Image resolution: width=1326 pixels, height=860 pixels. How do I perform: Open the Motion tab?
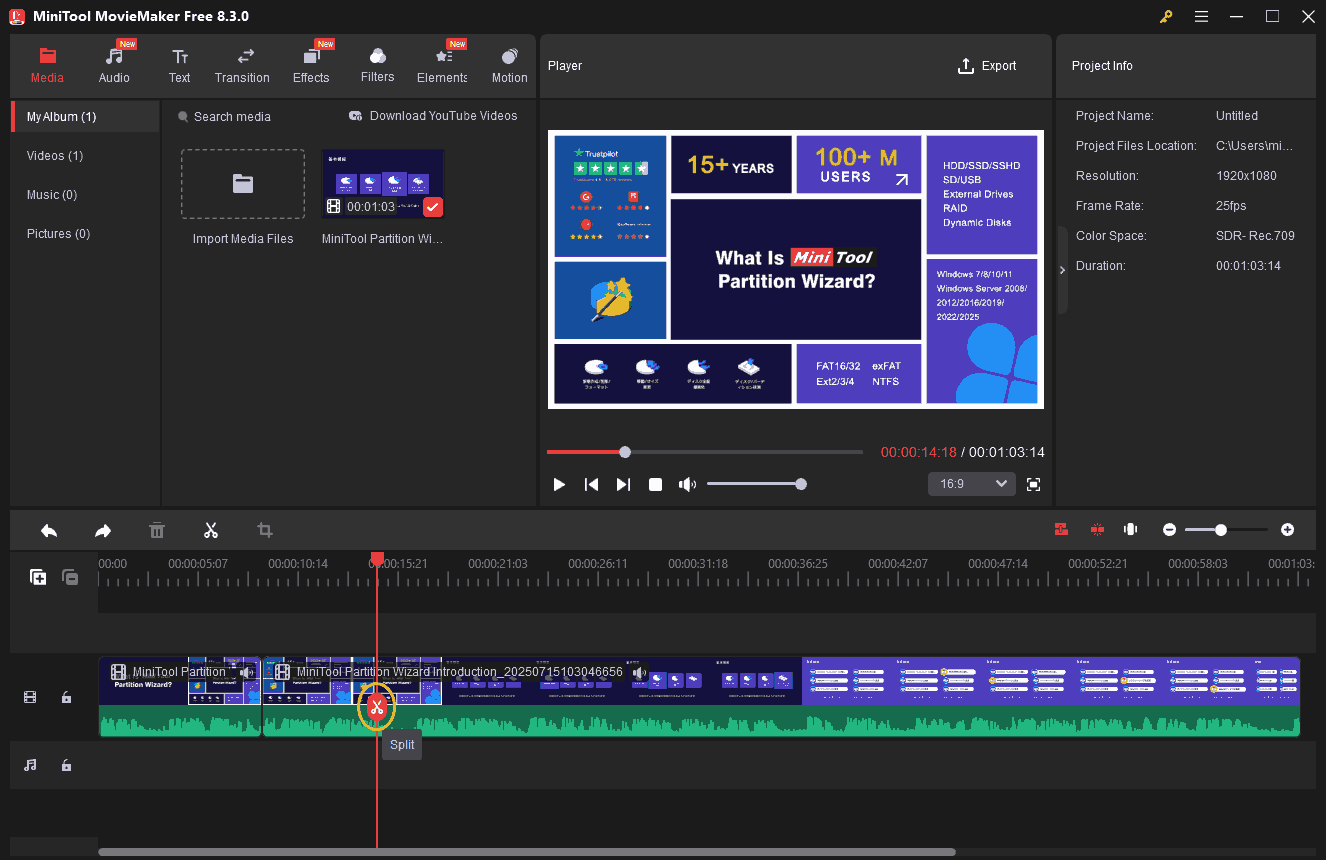click(x=509, y=66)
